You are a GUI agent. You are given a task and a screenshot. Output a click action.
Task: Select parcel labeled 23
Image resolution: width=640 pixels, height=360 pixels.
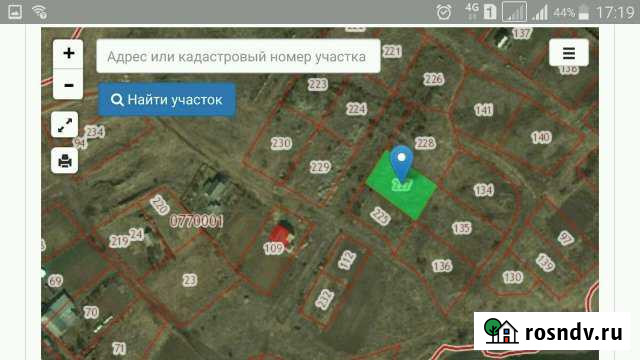189,280
